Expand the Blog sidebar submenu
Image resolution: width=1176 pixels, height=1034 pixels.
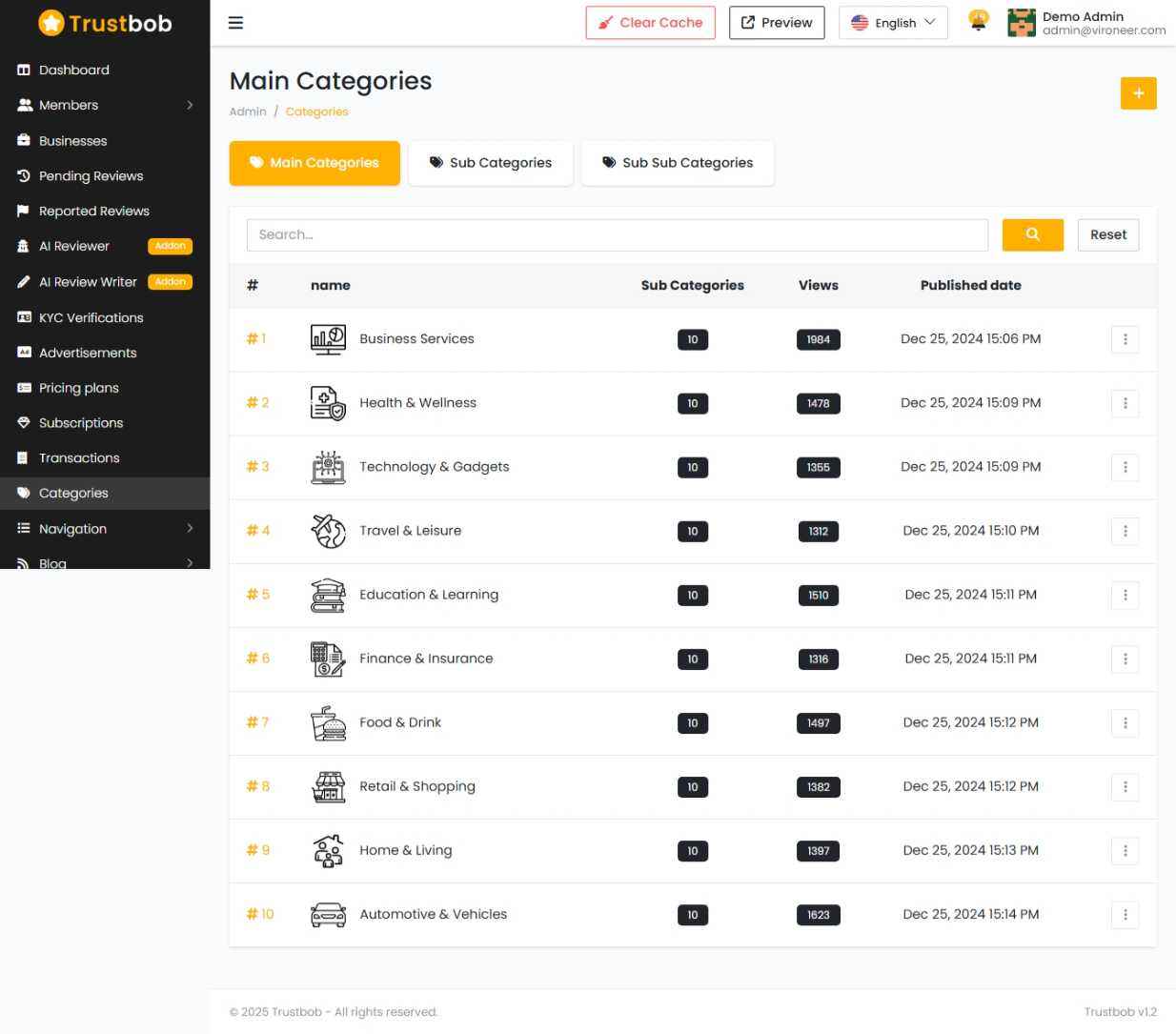105,561
